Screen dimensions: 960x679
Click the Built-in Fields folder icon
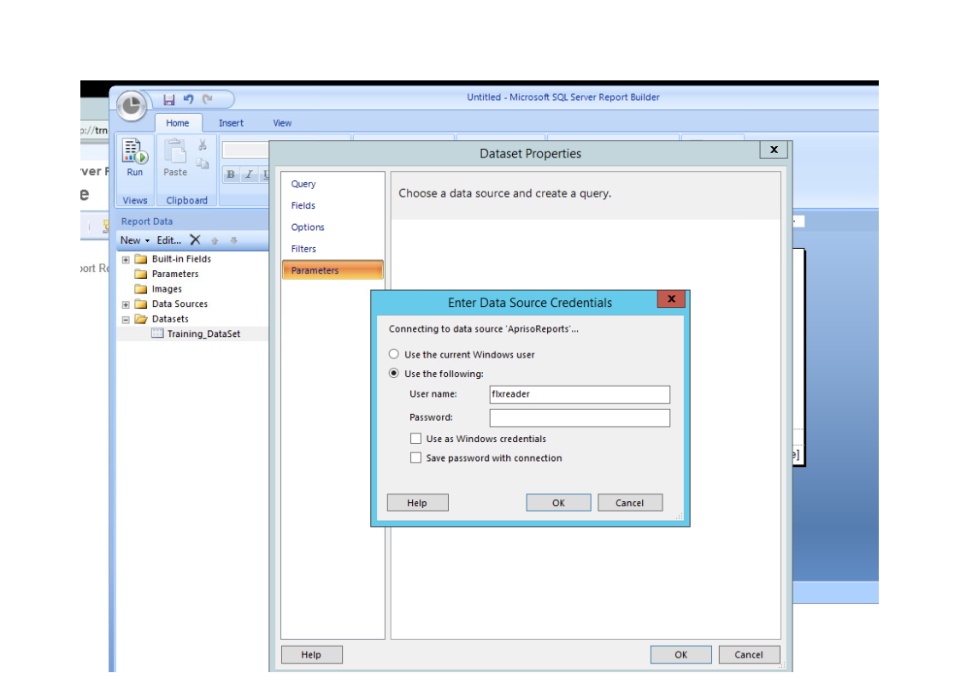141,259
